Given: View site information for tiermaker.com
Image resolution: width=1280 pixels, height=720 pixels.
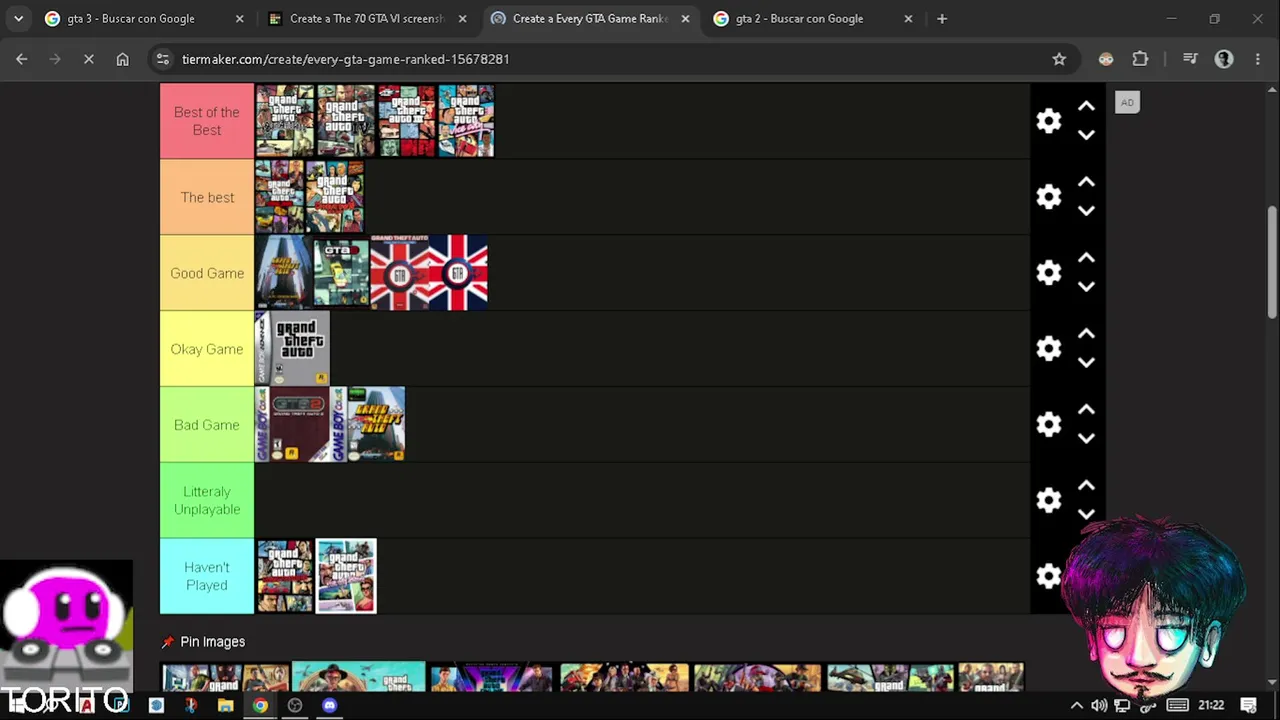Looking at the screenshot, I should tap(164, 59).
